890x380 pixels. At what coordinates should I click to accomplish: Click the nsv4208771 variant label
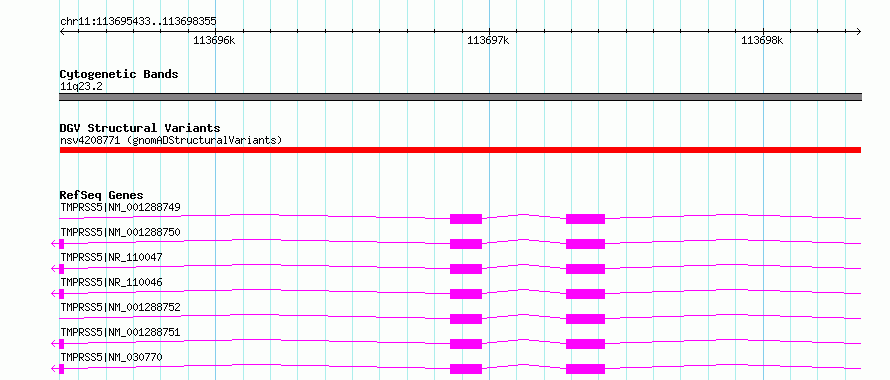pos(171,140)
